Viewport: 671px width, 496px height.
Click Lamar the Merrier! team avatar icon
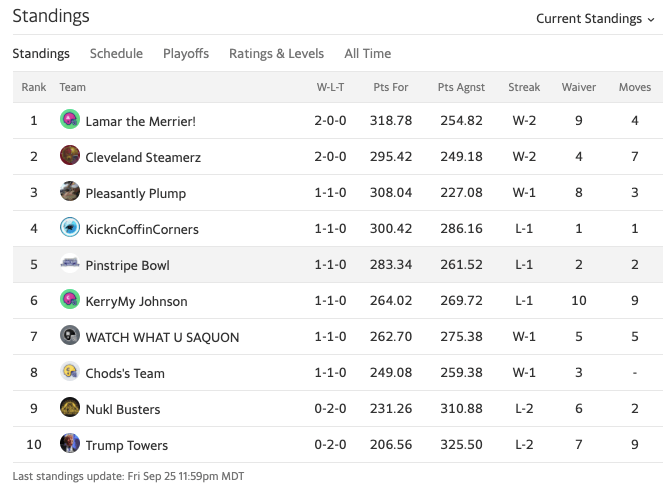70,120
